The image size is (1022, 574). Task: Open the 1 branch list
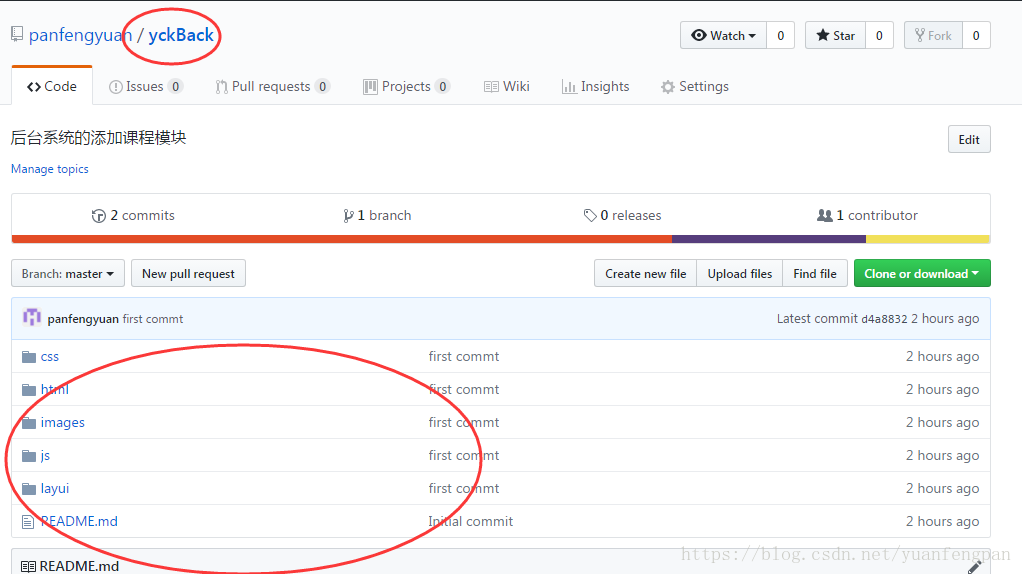pyautogui.click(x=377, y=215)
